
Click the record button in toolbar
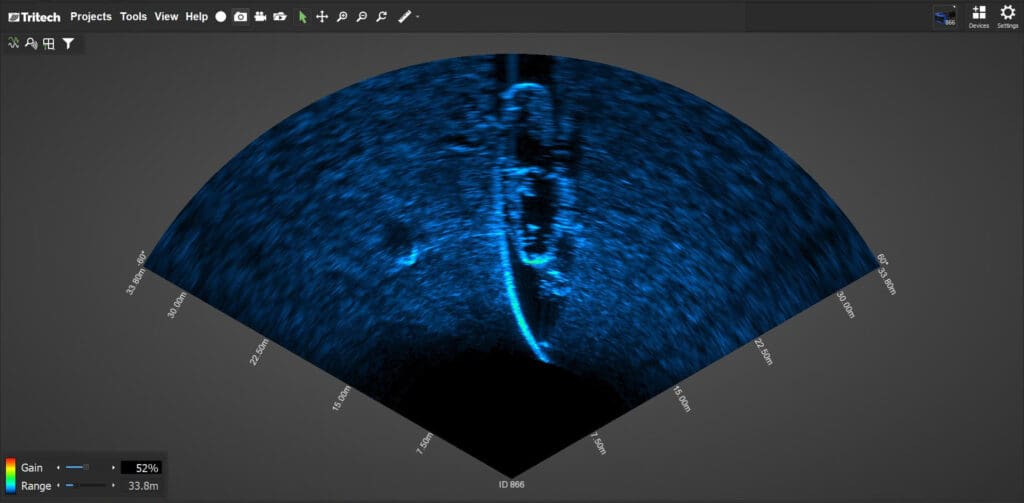[221, 17]
